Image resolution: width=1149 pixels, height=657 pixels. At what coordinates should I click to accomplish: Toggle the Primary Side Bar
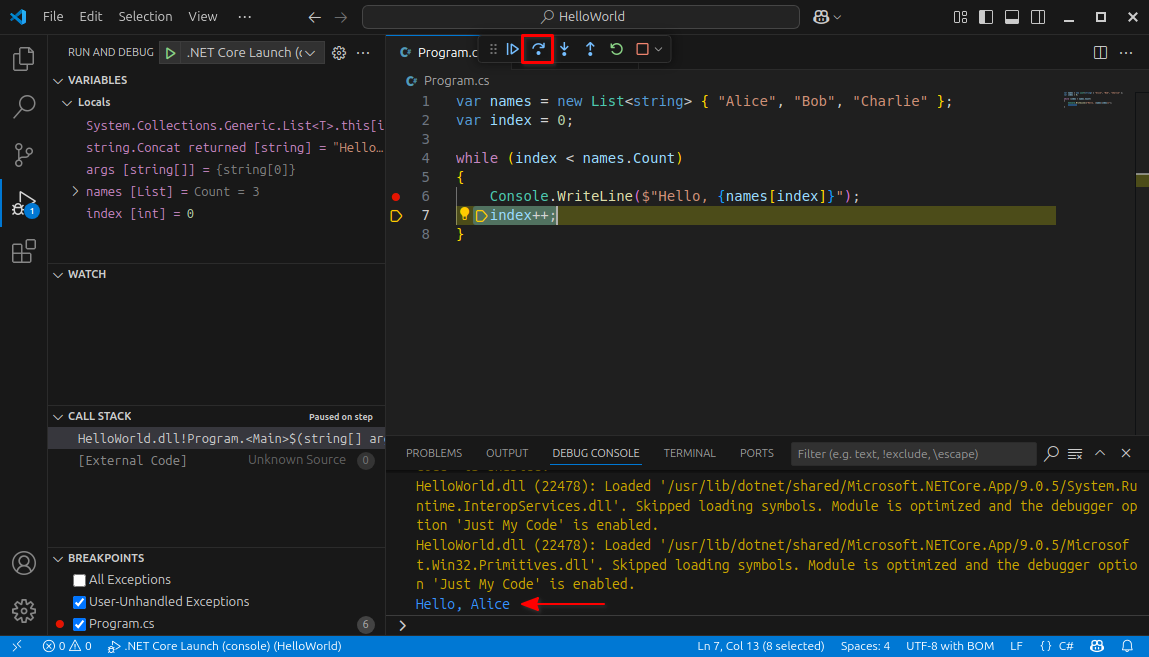click(986, 17)
